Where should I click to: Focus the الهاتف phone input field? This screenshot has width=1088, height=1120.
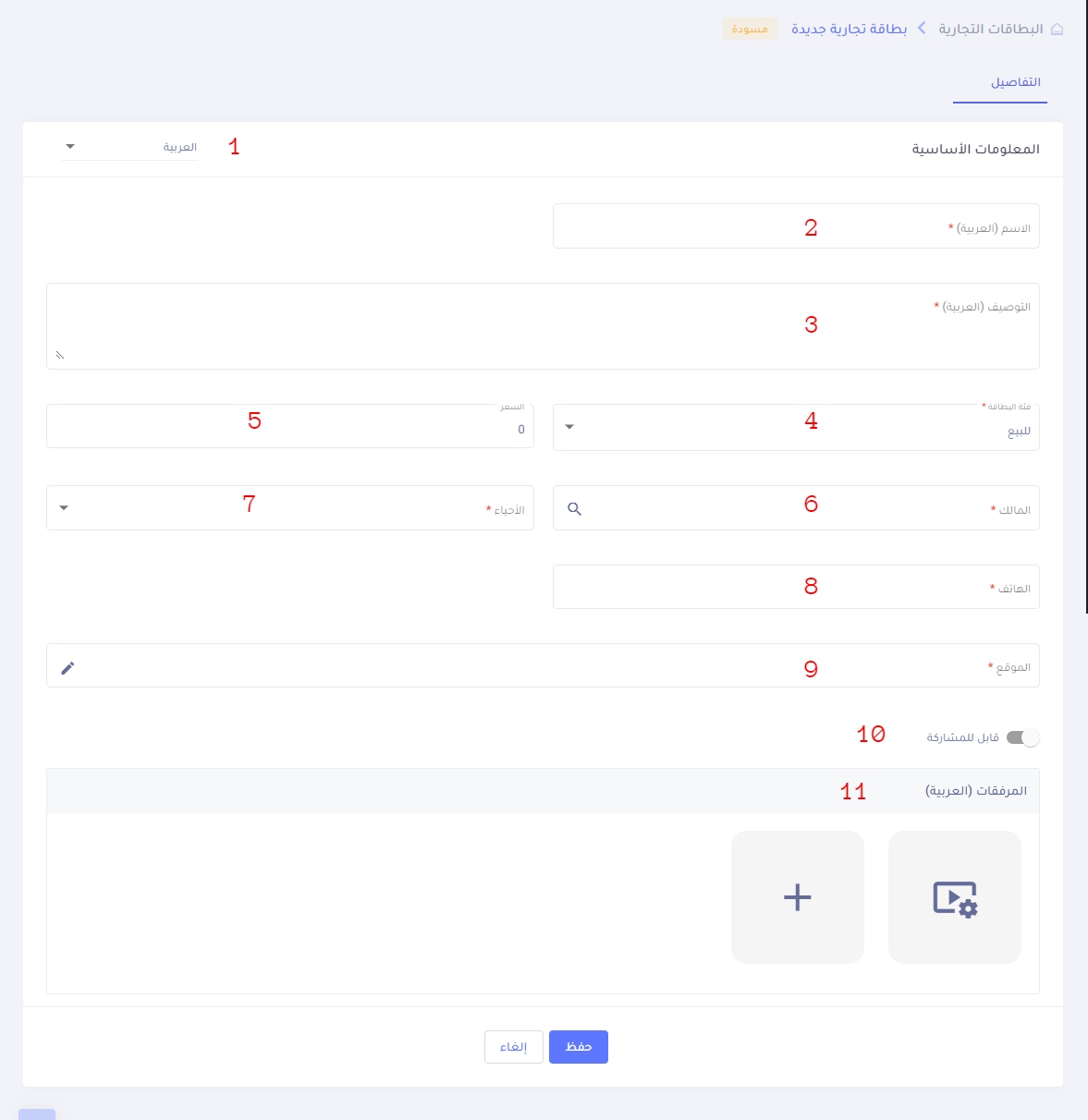795,588
